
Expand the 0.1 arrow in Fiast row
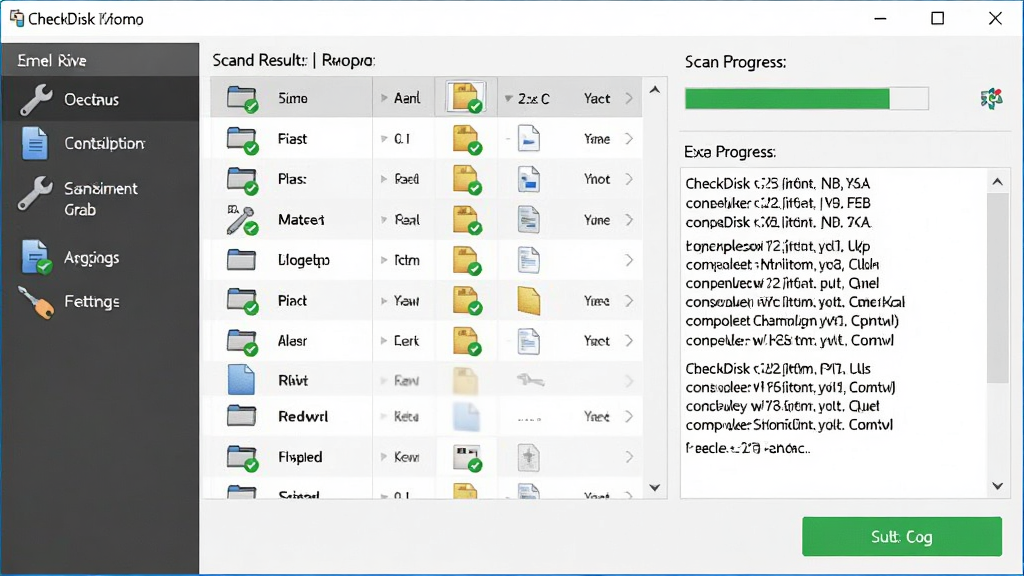[384, 139]
